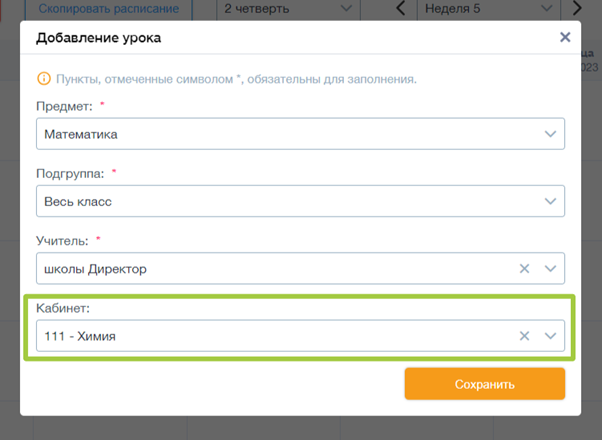
Task: Clear the Кабинет value 111 - Химия
Action: [x=524, y=336]
